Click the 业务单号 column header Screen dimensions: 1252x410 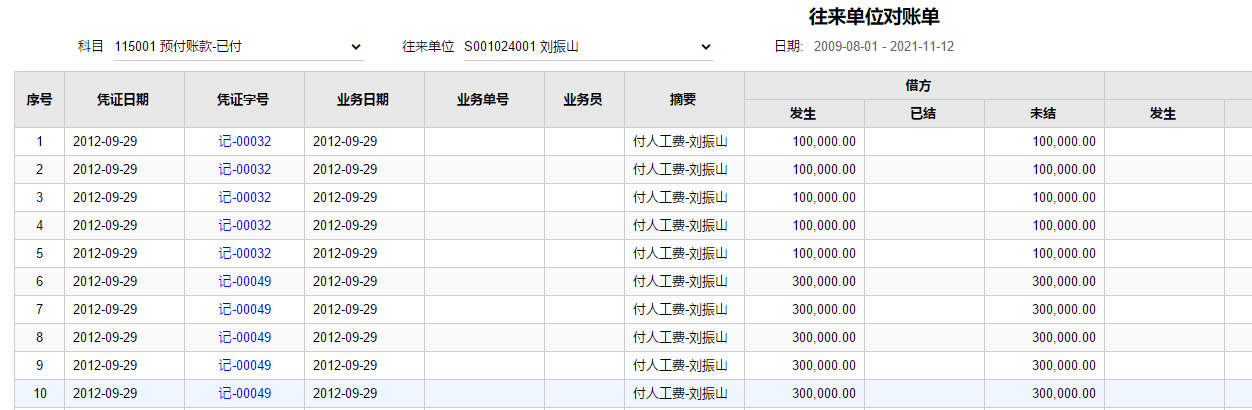(484, 99)
